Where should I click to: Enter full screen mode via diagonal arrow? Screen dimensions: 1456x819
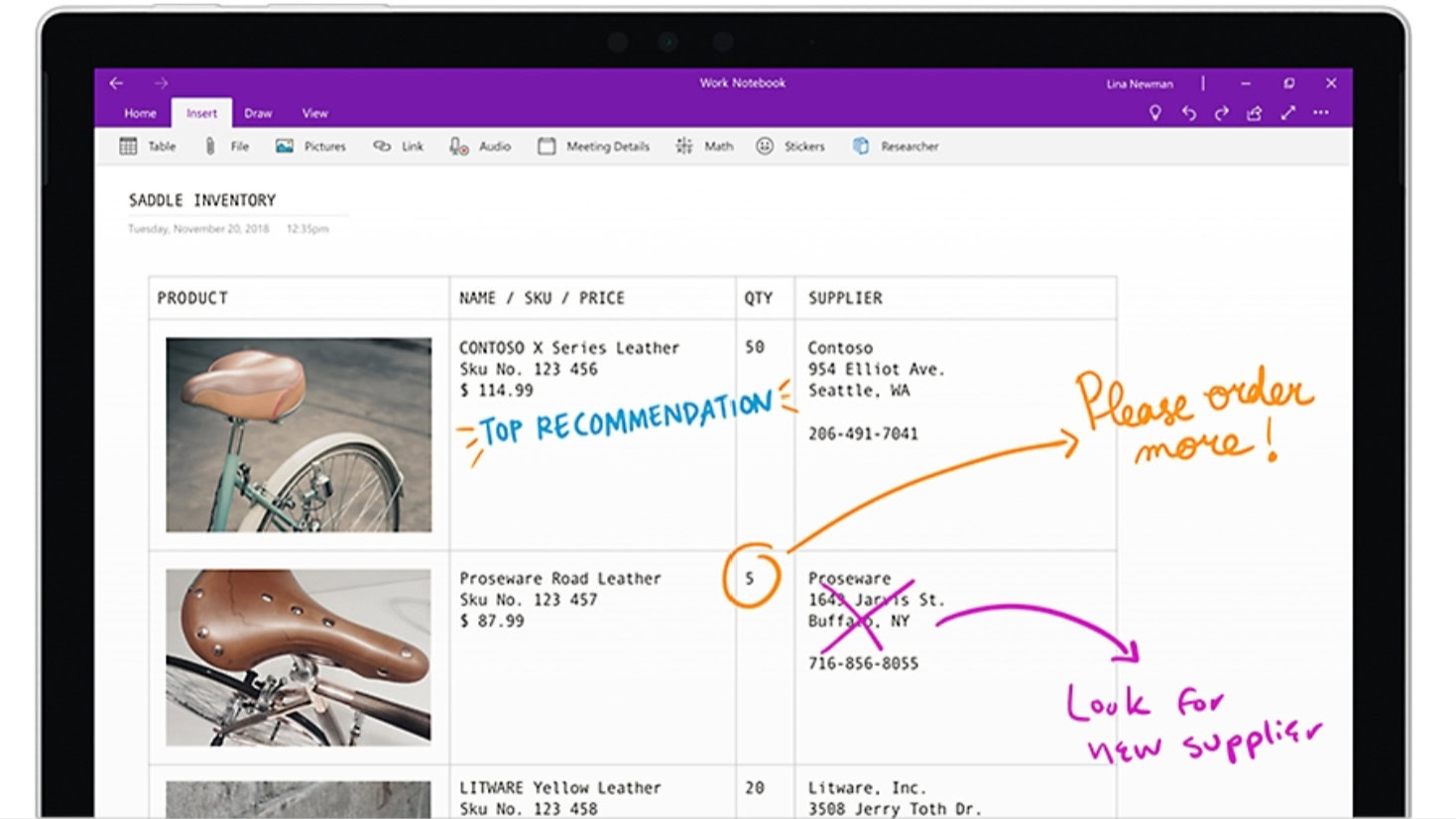[x=1287, y=113]
